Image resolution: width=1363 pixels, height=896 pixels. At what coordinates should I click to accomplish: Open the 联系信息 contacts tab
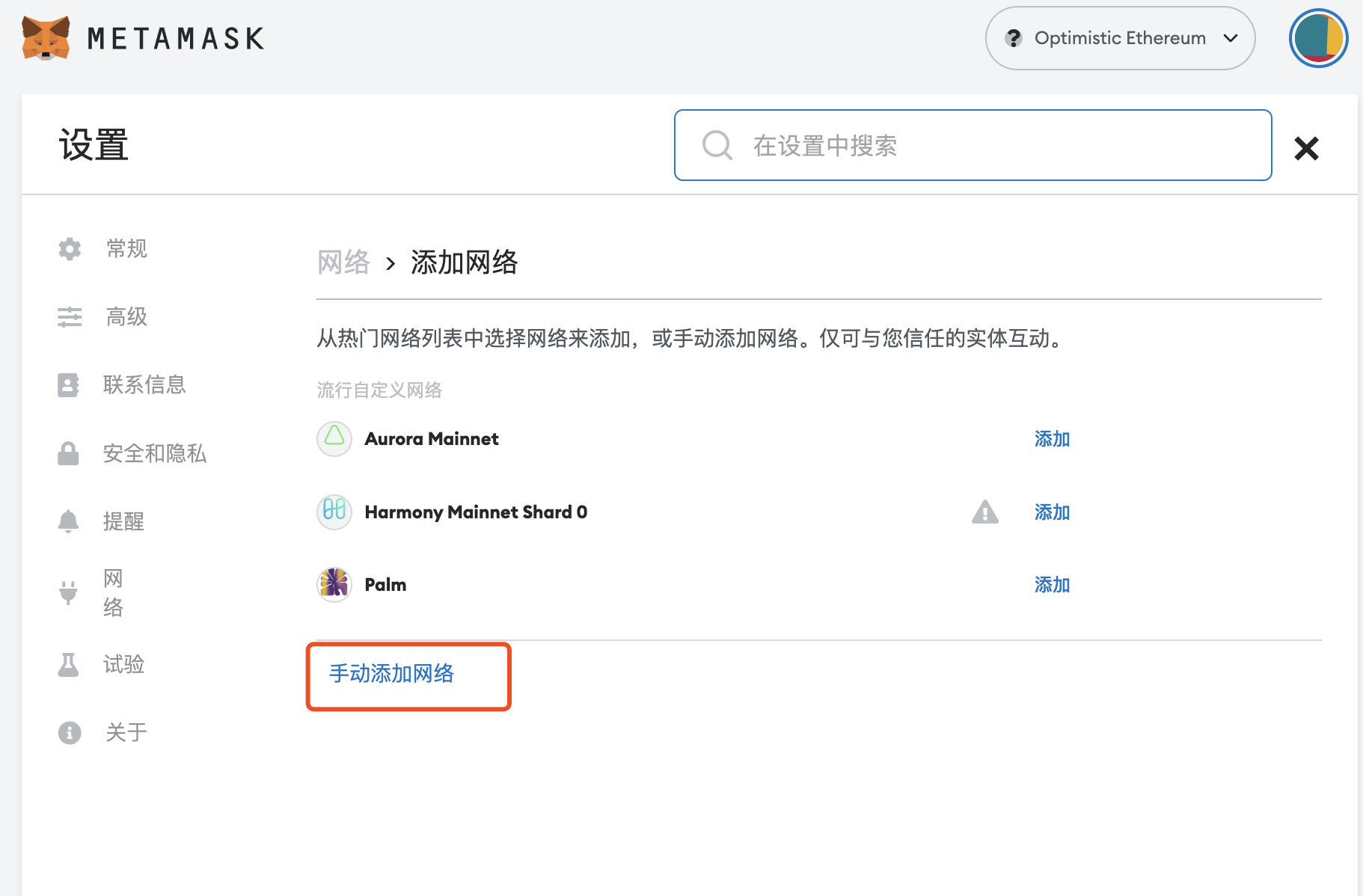click(144, 385)
